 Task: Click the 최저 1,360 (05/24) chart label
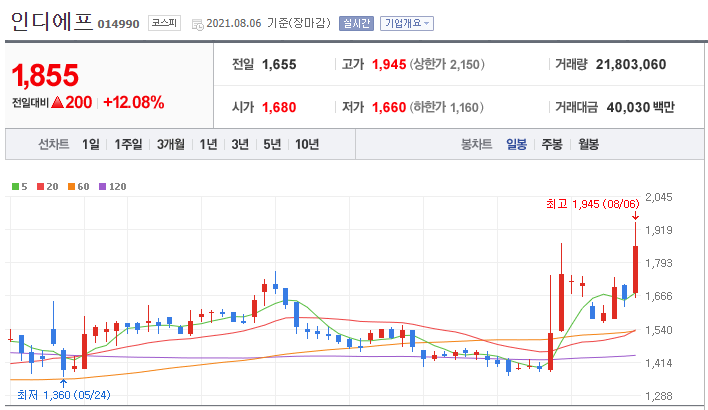[64, 395]
